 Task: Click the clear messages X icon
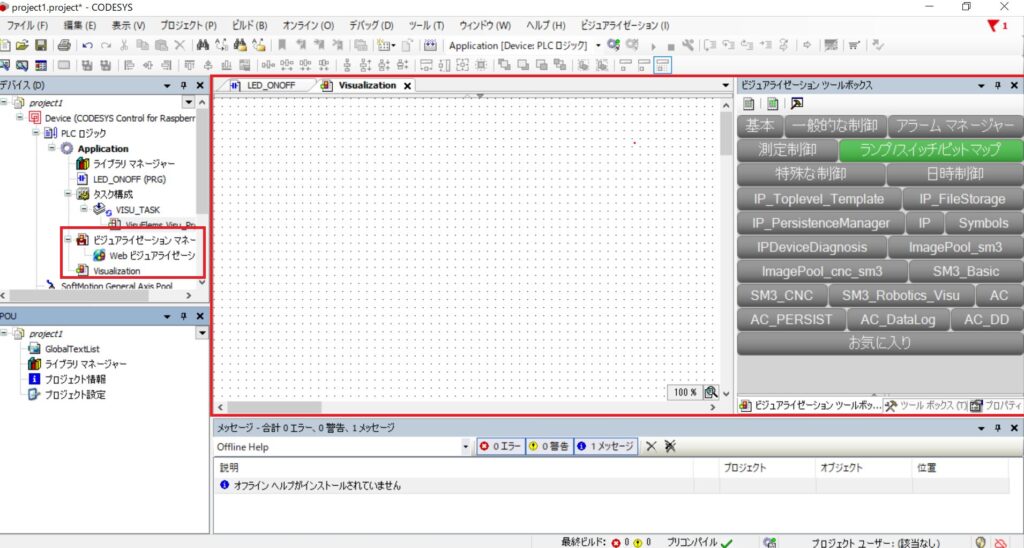click(651, 446)
